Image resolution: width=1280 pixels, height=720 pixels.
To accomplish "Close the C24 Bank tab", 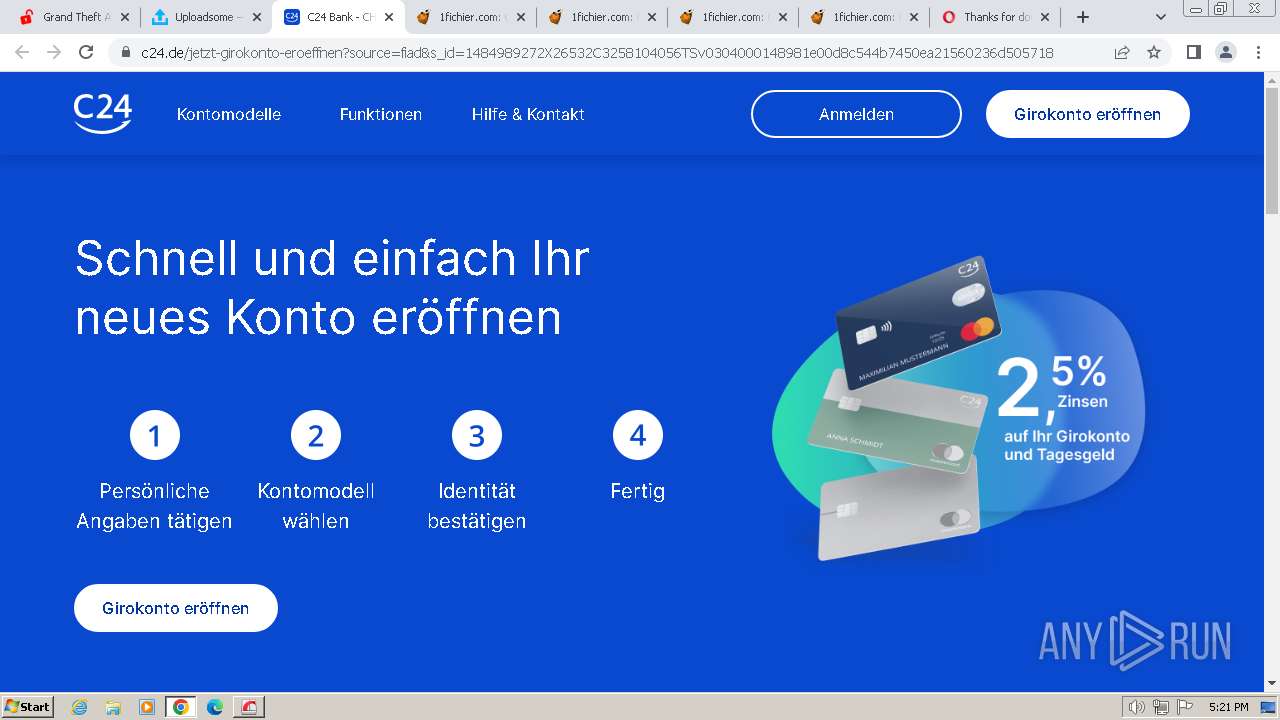I will coord(389,17).
